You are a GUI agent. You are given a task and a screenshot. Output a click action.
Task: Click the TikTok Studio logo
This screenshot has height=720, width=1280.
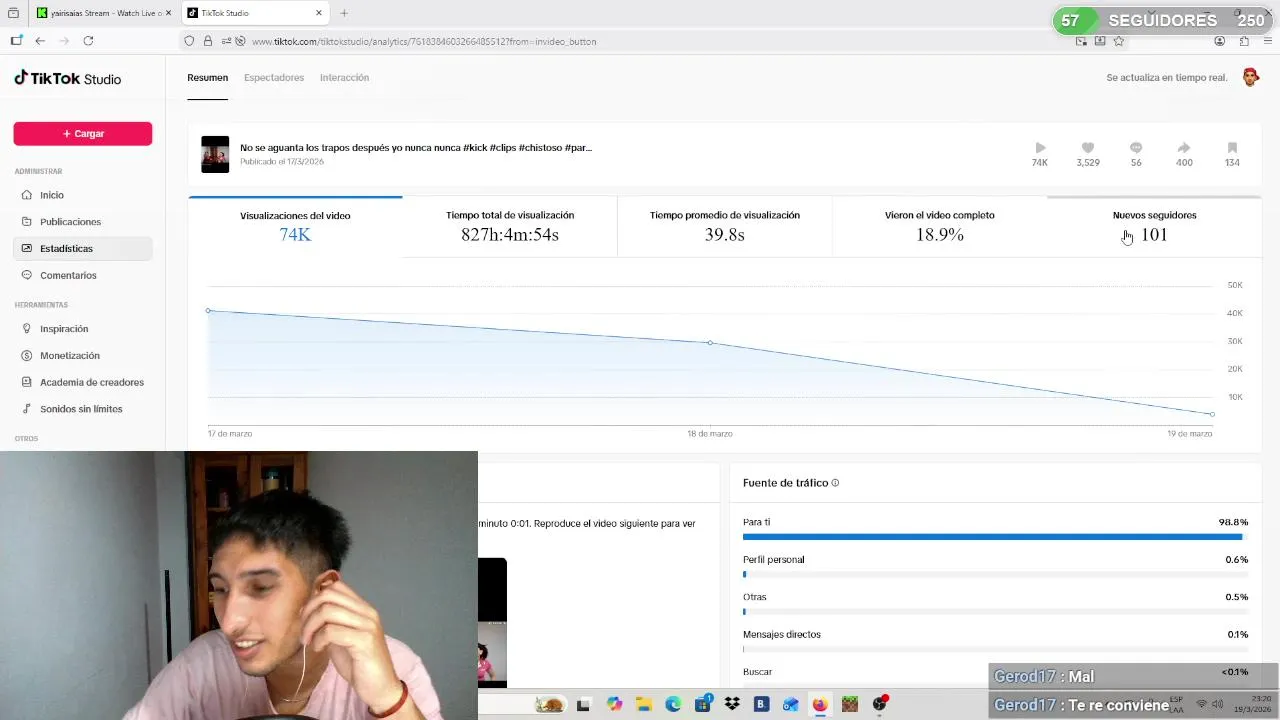(67, 78)
